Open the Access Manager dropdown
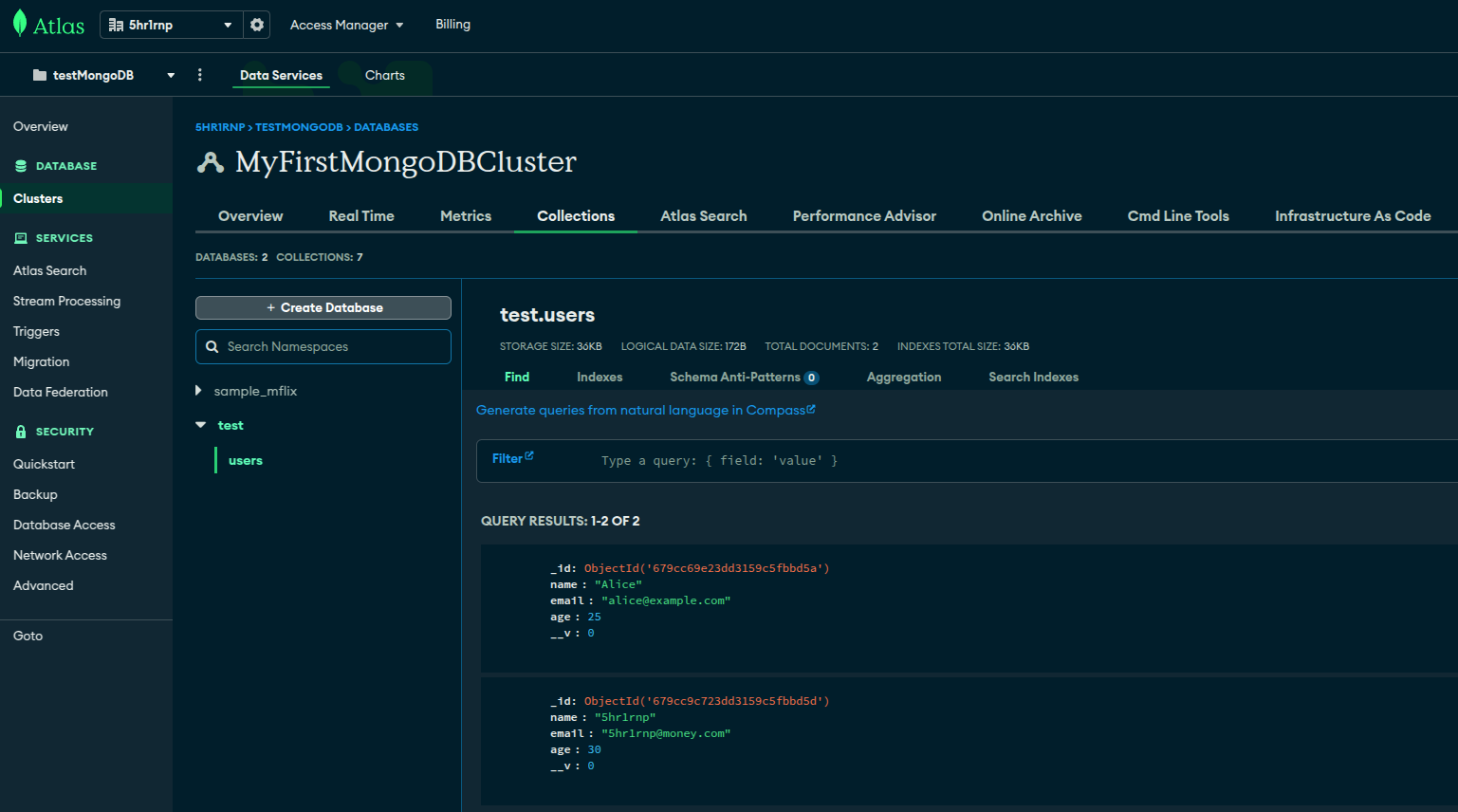1458x812 pixels. pos(346,25)
